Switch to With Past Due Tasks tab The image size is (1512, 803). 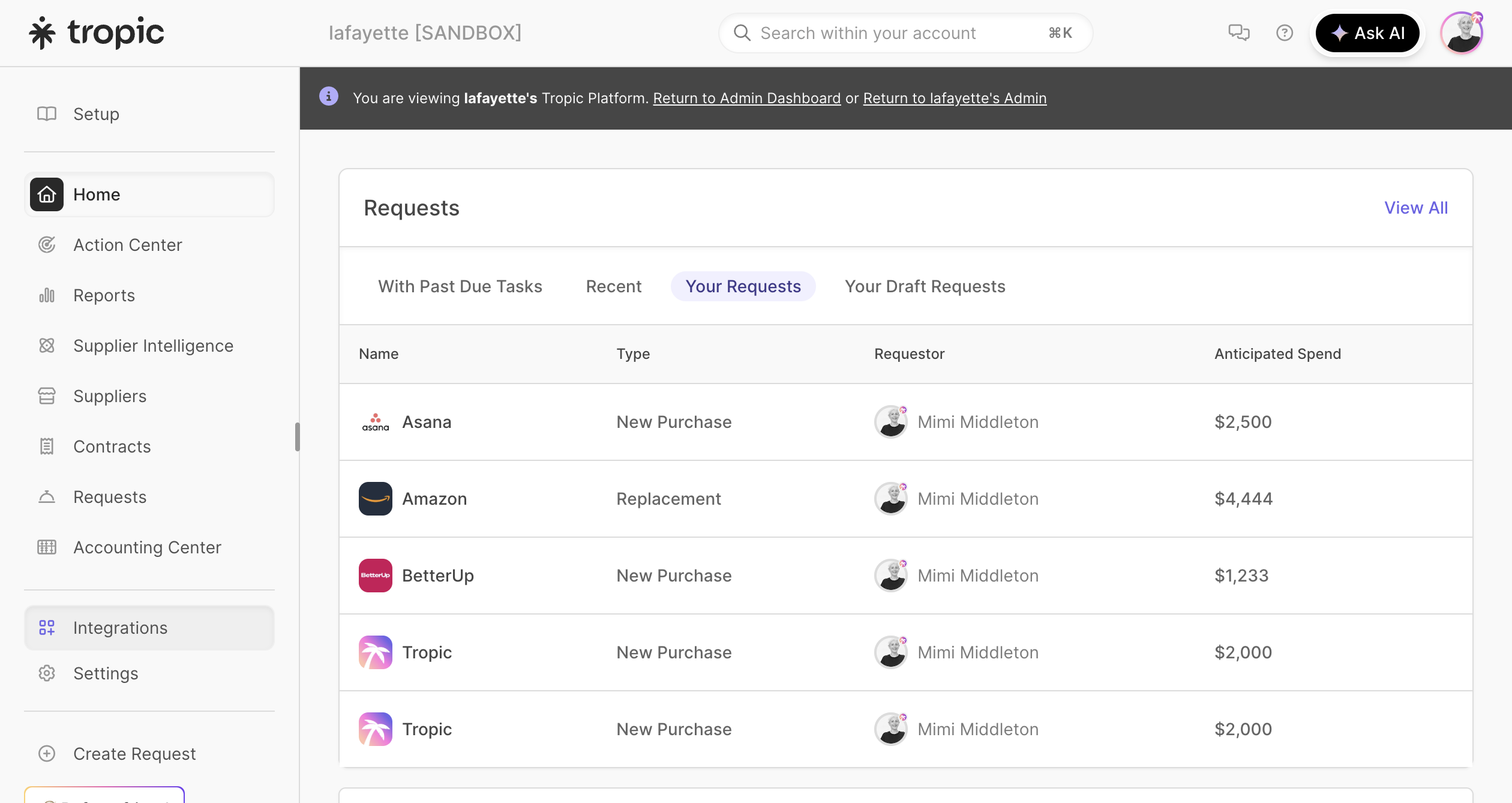pos(460,286)
